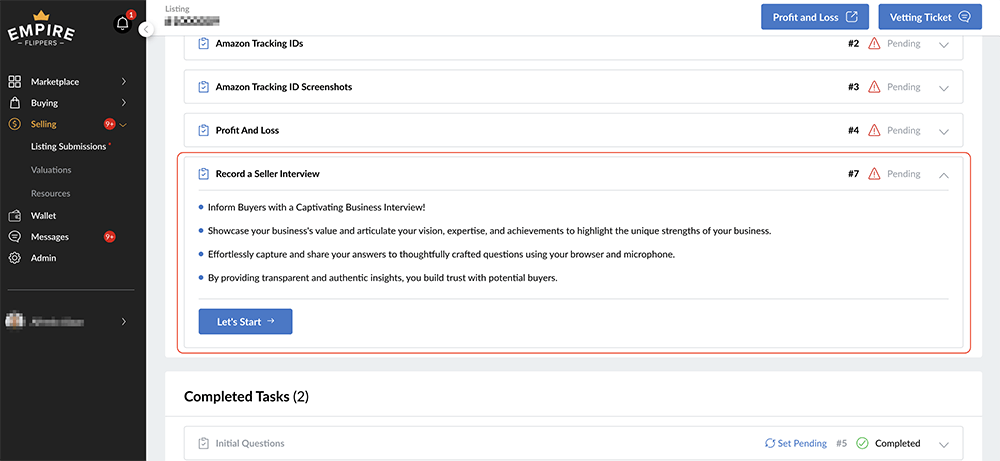Open Listing Submissions in sidebar
1000x461 pixels.
(x=69, y=147)
